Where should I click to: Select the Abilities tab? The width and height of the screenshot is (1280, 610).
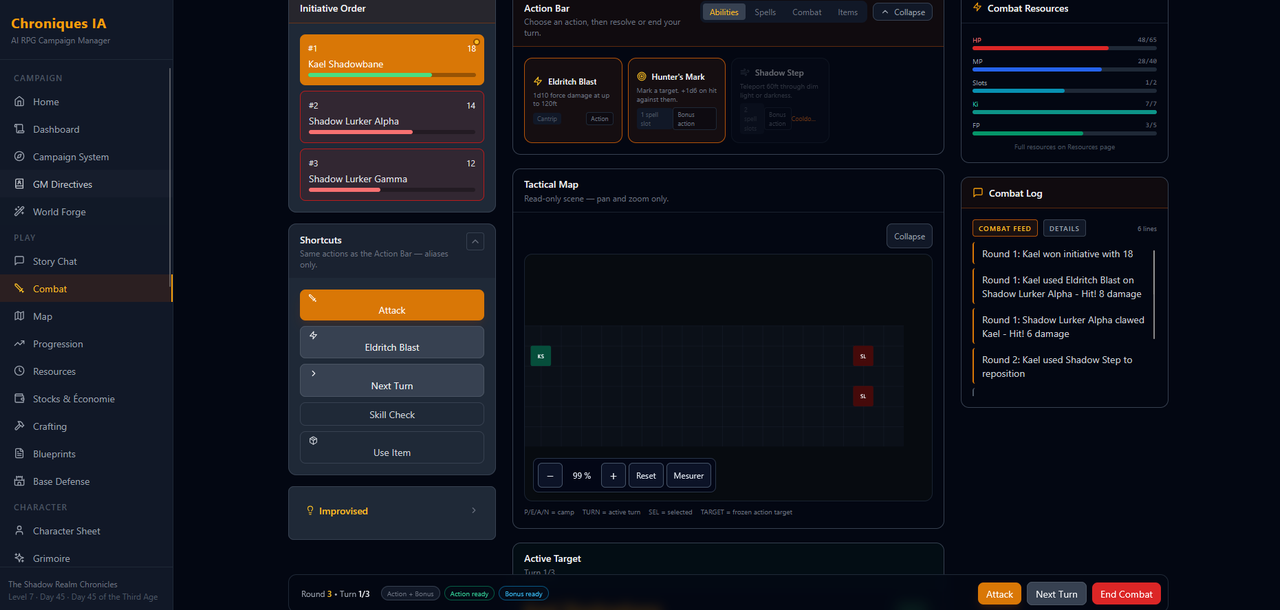[x=724, y=12]
